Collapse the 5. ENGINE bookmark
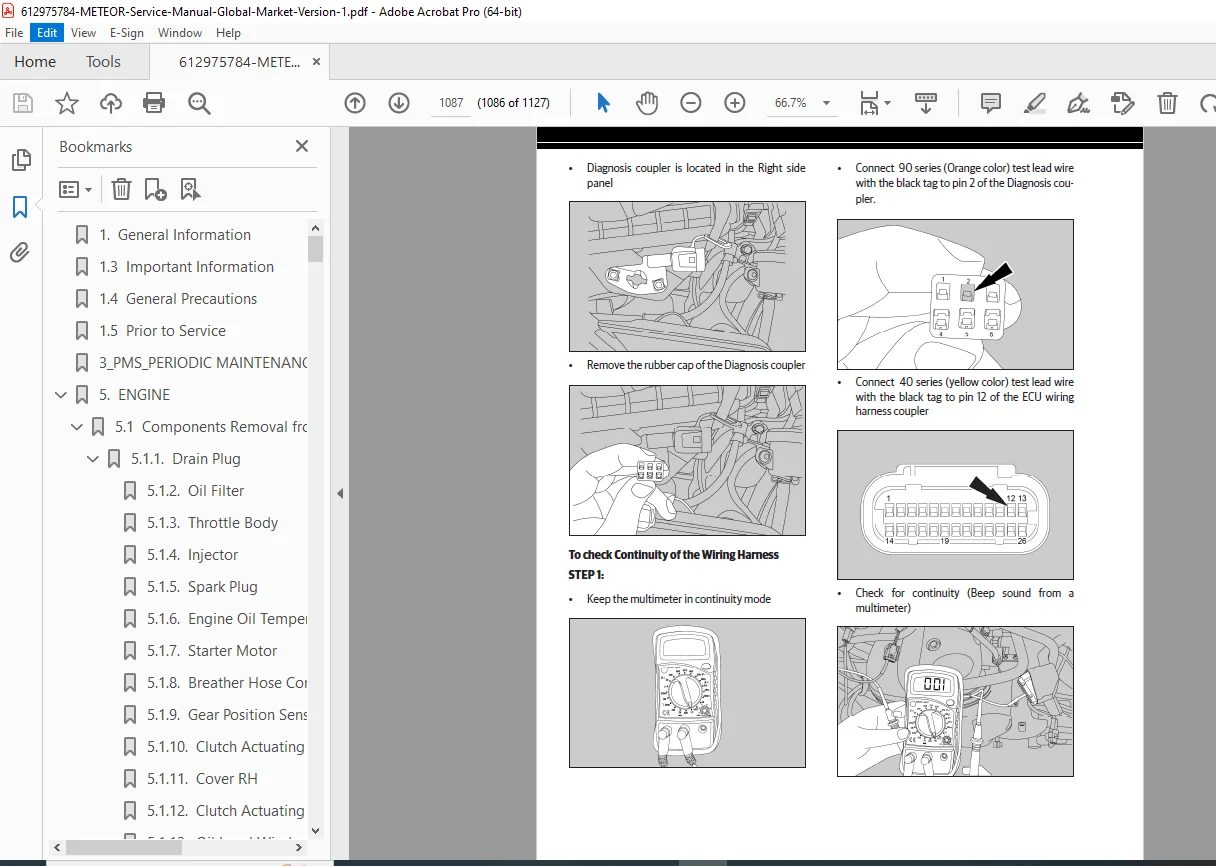The image size is (1216, 866). click(62, 395)
